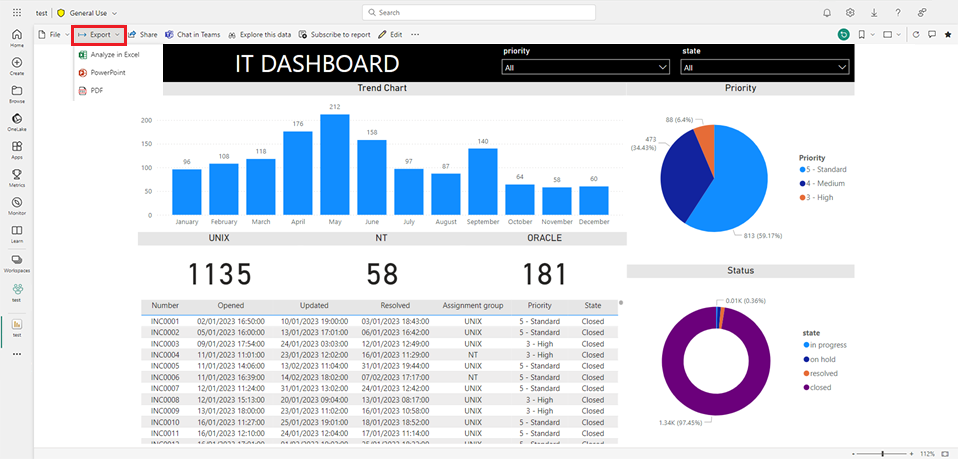Open the notifications bell
Screen dimensions: 958x459
coord(827,13)
